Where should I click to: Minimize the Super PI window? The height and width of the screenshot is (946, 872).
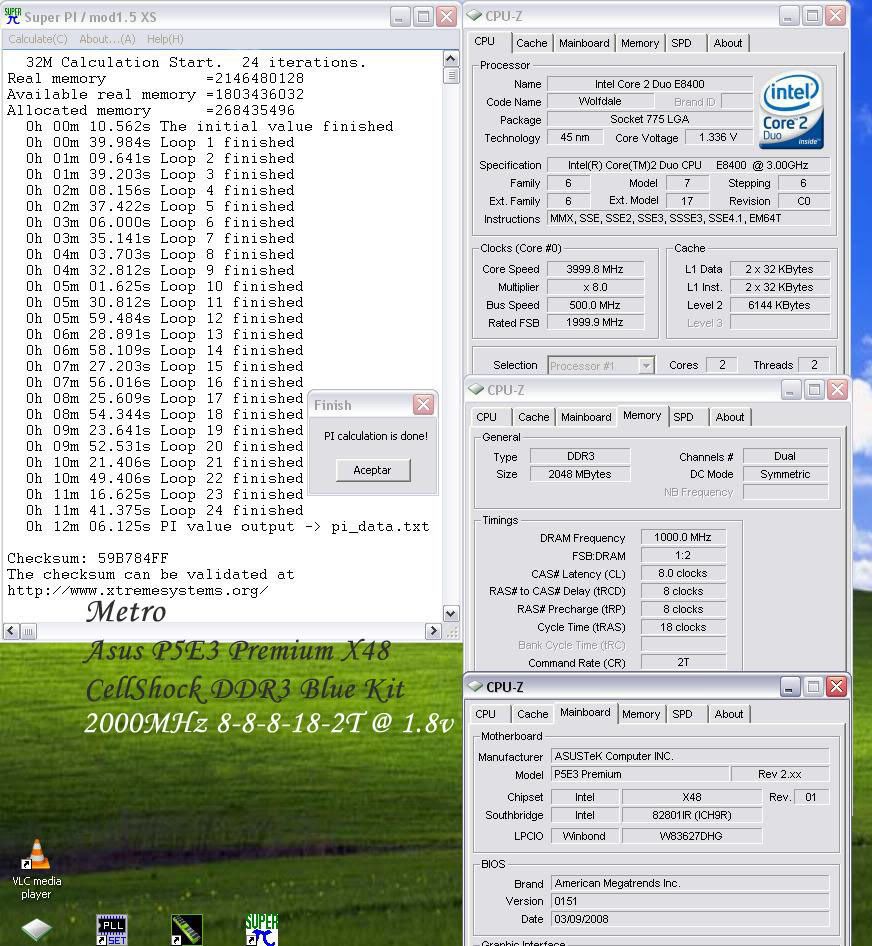tap(399, 16)
